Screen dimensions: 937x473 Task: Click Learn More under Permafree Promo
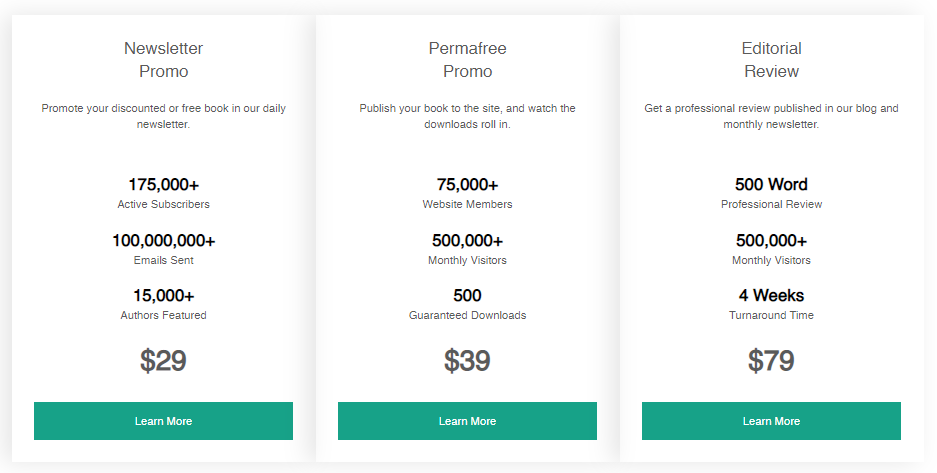point(467,421)
